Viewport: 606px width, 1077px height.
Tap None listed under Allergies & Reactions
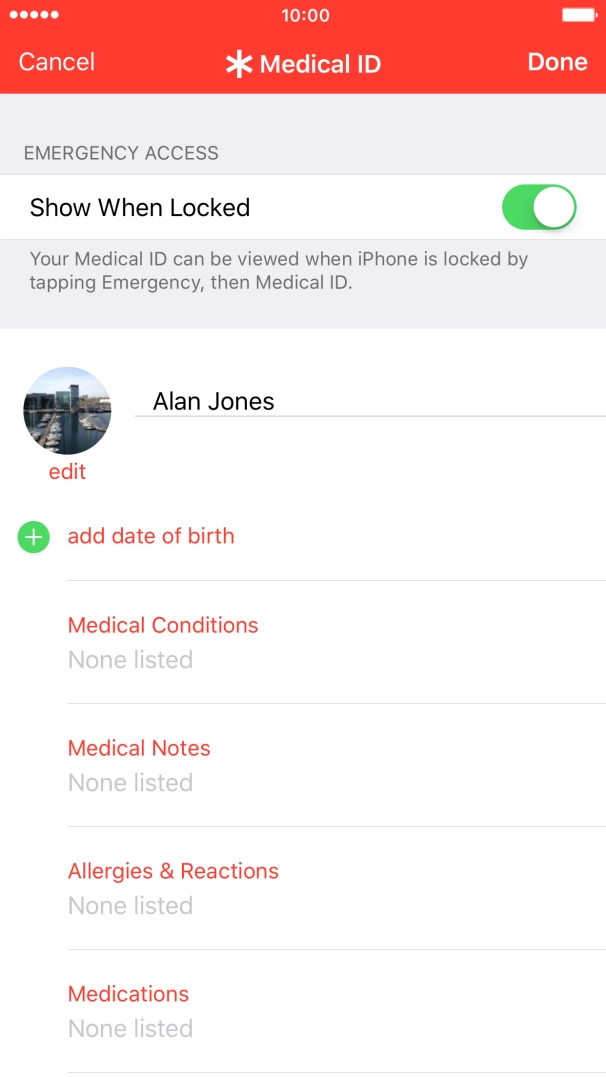130,906
